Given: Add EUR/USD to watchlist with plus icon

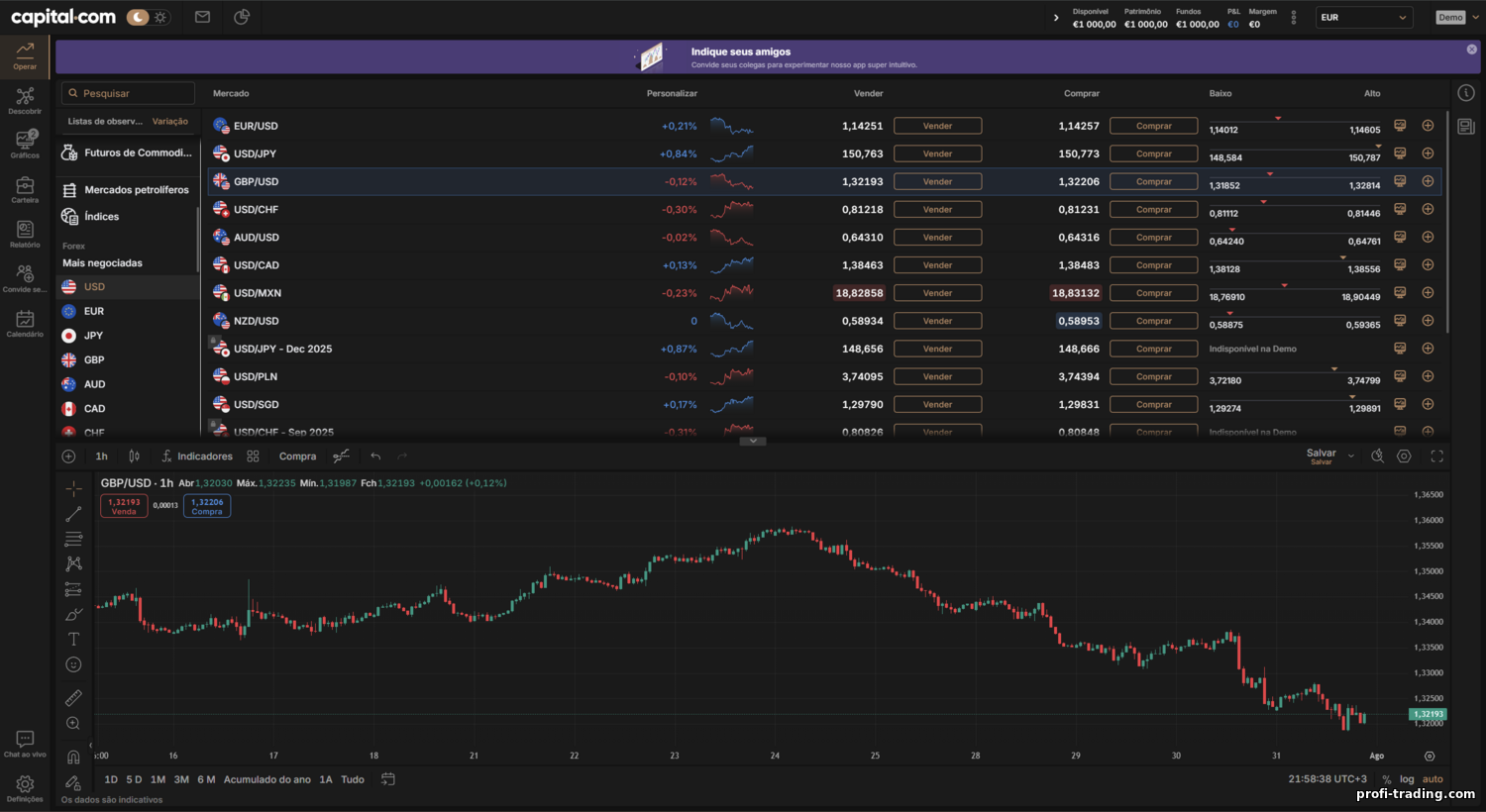Looking at the screenshot, I should (x=1428, y=126).
